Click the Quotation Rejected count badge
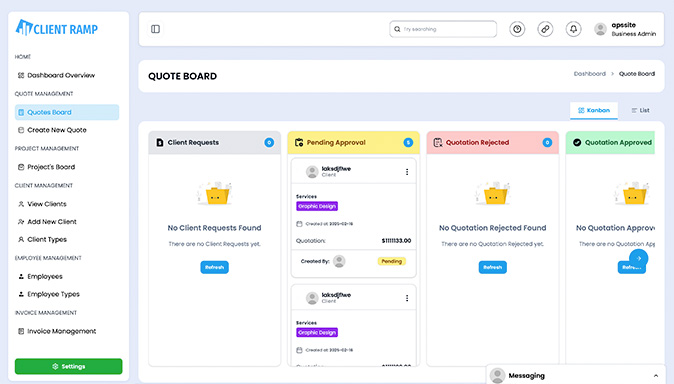Image resolution: width=674 pixels, height=384 pixels. (547, 142)
